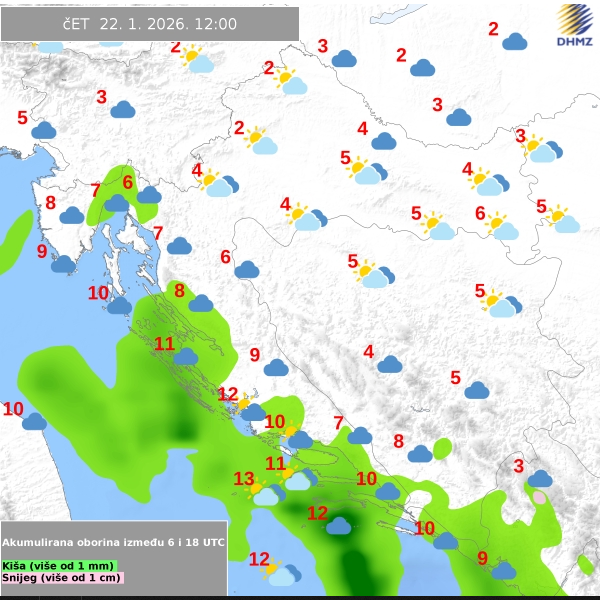
Task: Click the pink snow patch on the map
Action: pyautogui.click(x=540, y=496)
